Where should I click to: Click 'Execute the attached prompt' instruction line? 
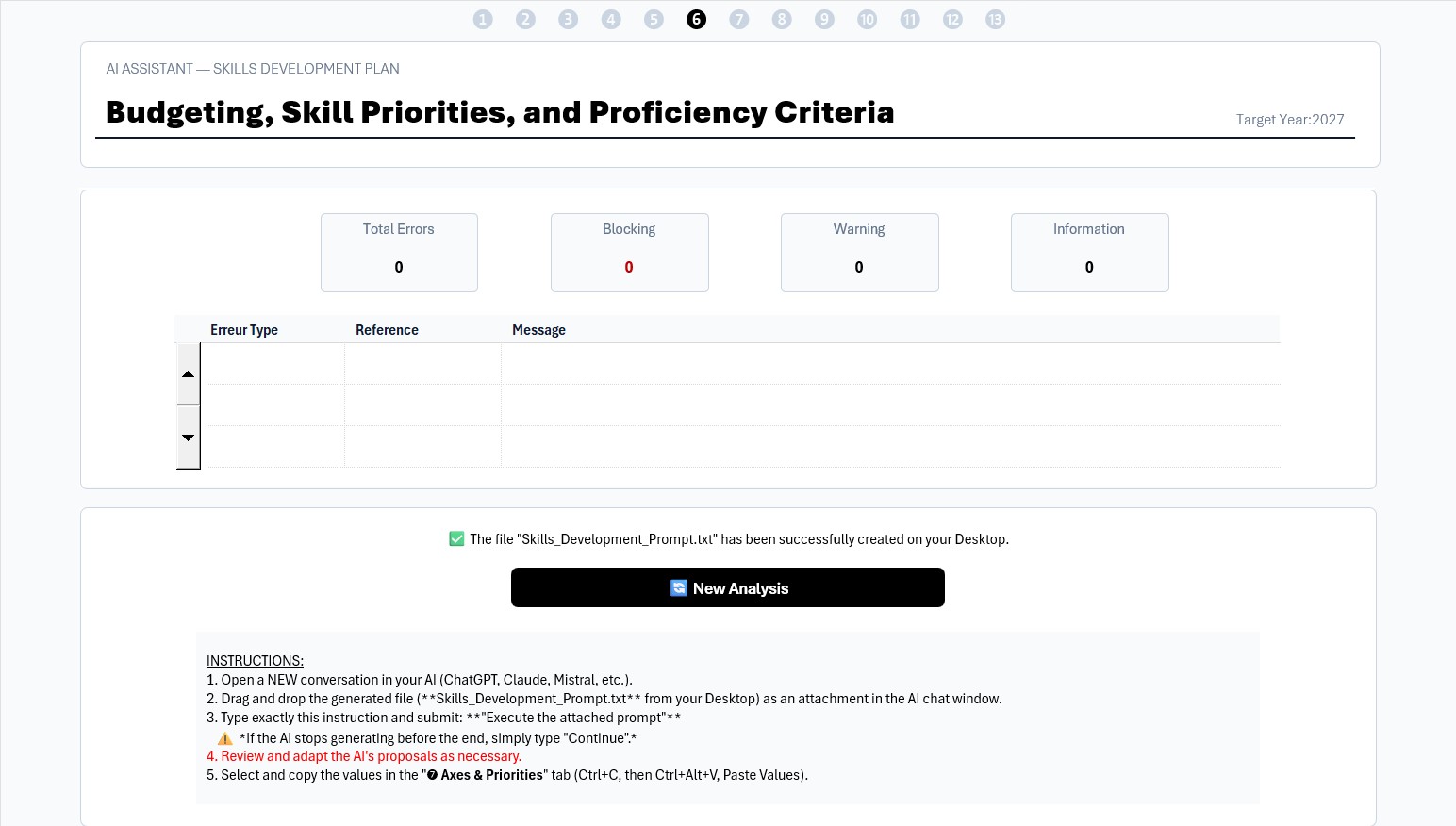pos(443,718)
